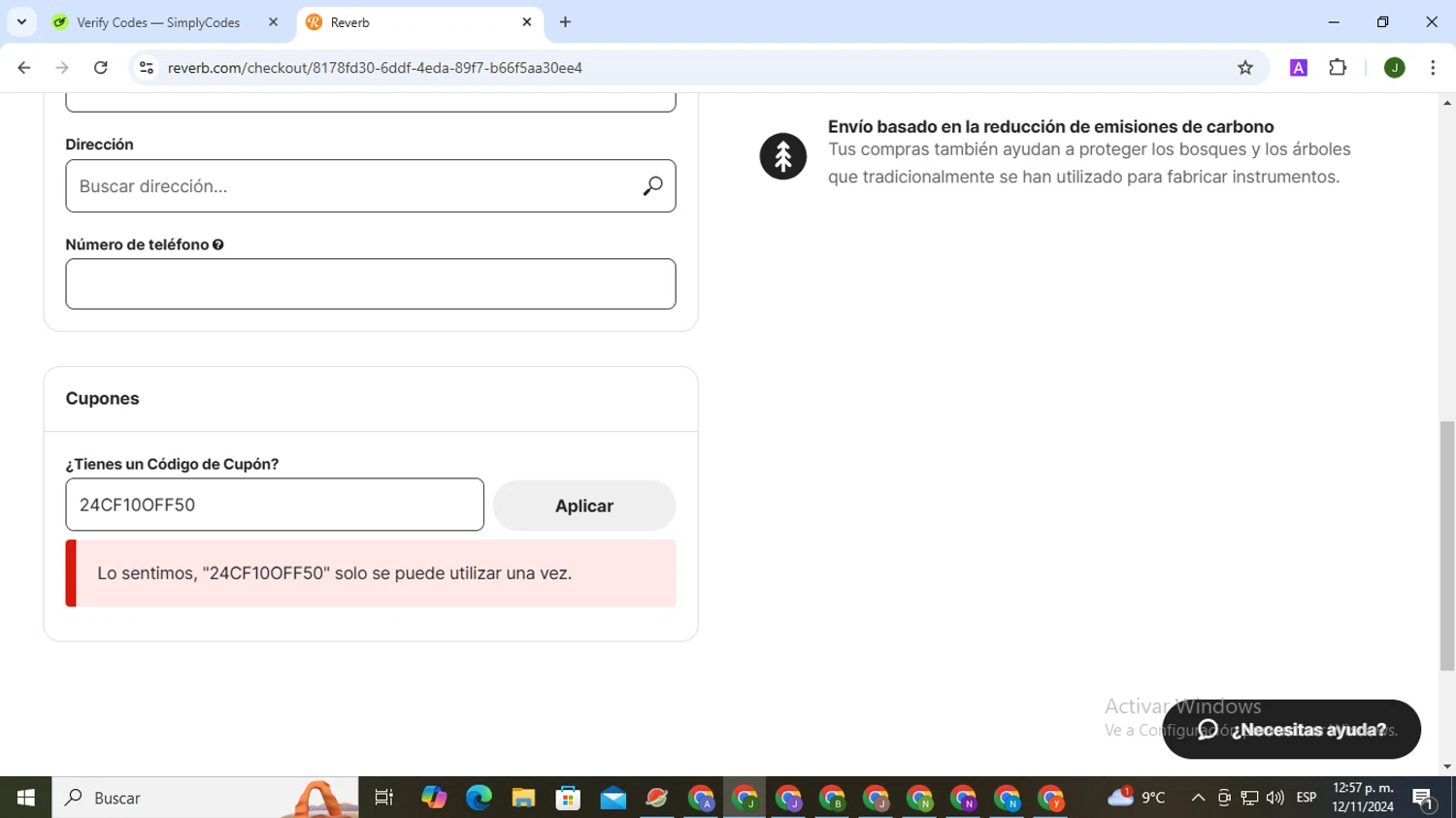Screen dimensions: 1456x818
Task: Open the weather widget showing 9°C
Action: (1137, 798)
